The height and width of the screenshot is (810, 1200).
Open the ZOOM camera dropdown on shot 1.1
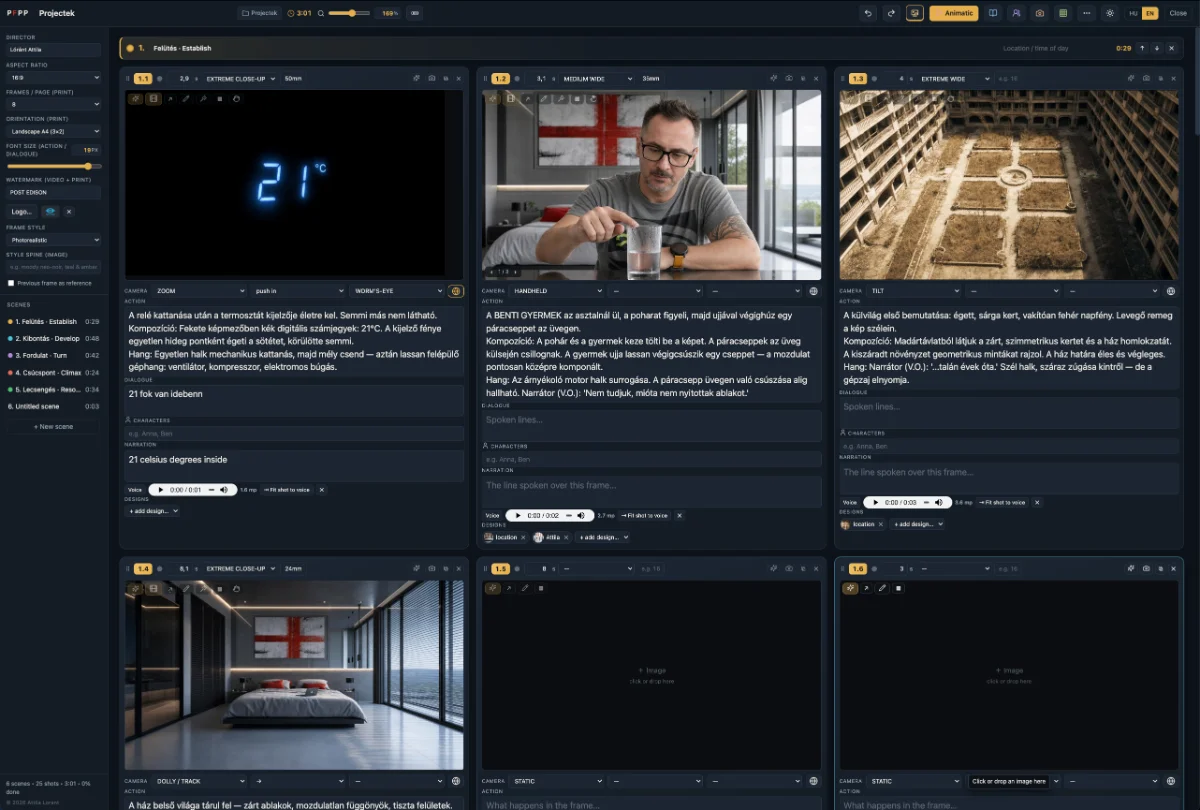coord(199,291)
